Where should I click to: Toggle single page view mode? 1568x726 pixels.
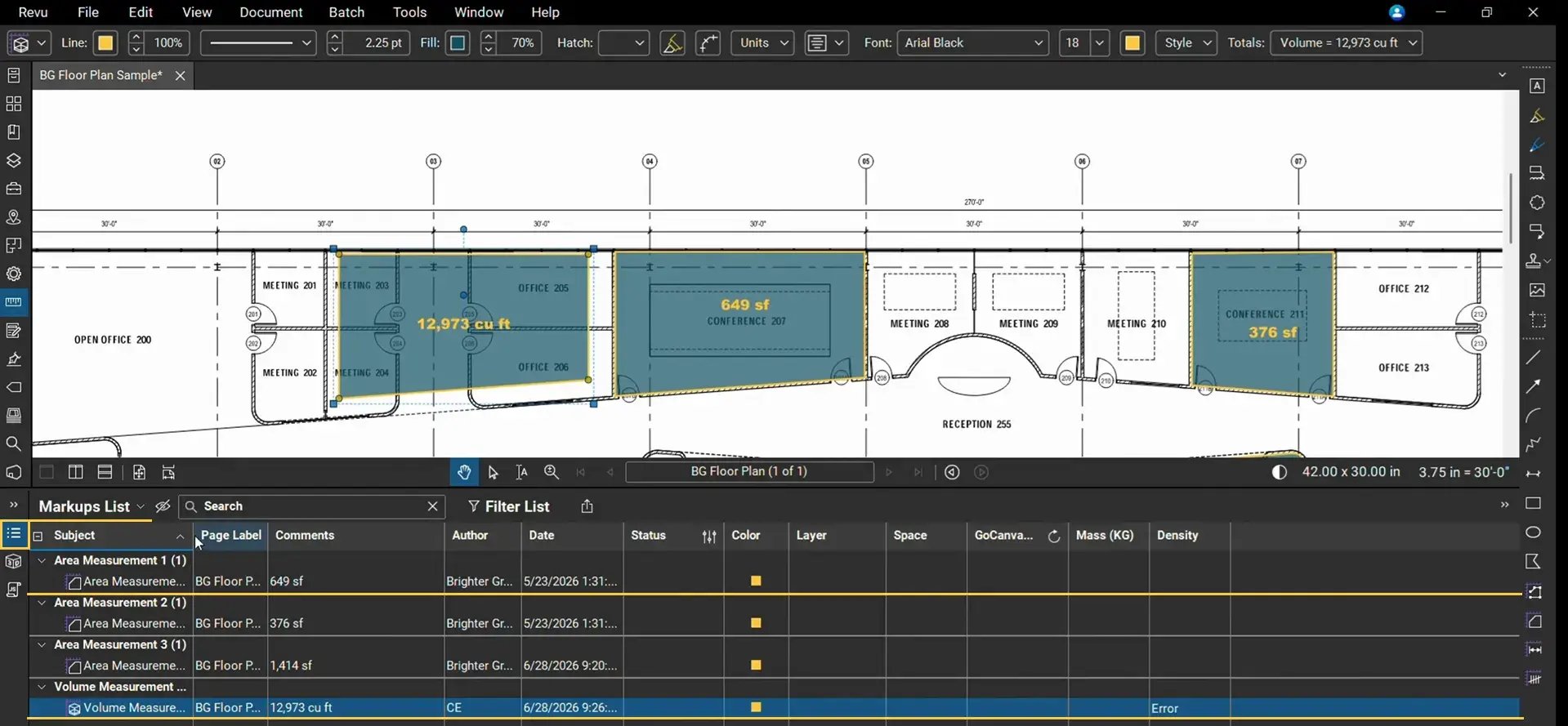[47, 472]
